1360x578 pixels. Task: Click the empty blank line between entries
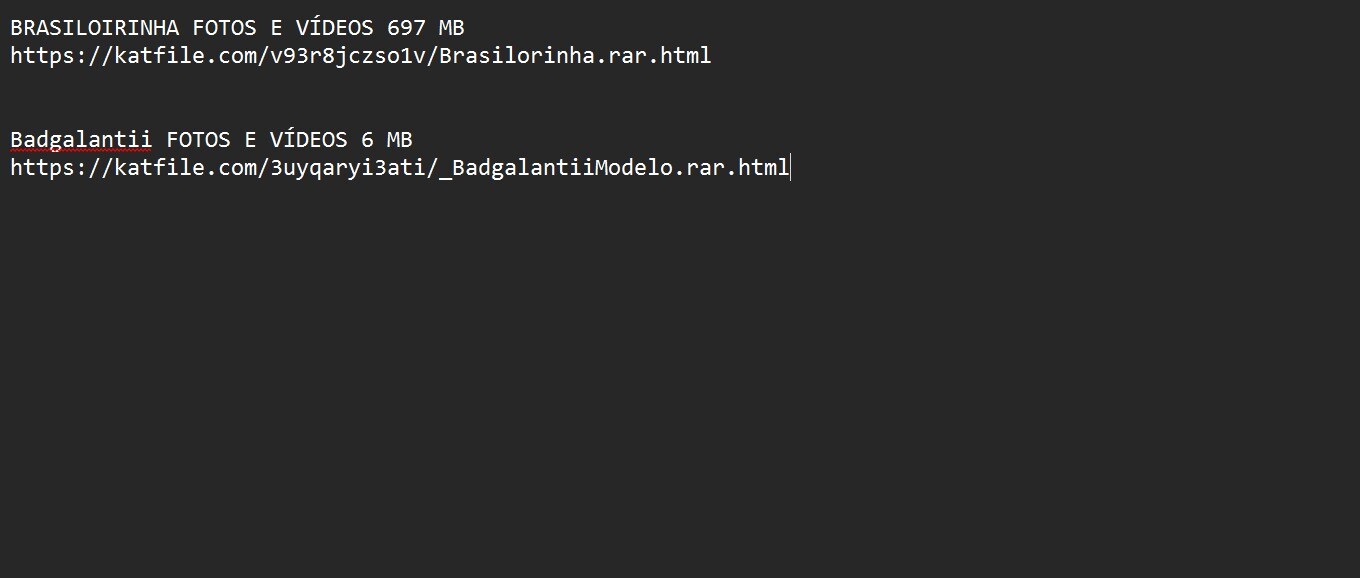tap(680, 98)
